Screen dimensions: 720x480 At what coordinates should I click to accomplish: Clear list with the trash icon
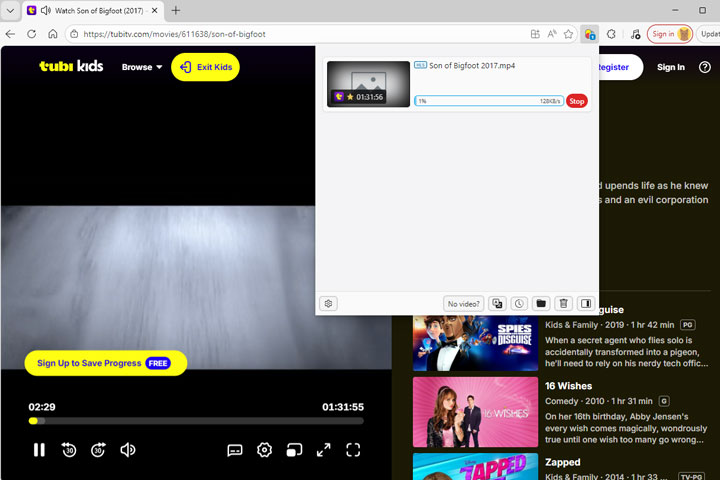coord(563,304)
